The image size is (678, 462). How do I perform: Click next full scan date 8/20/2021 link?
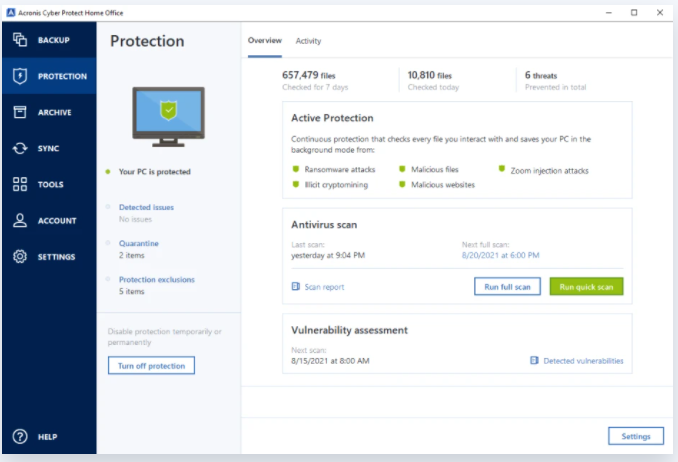(500, 255)
